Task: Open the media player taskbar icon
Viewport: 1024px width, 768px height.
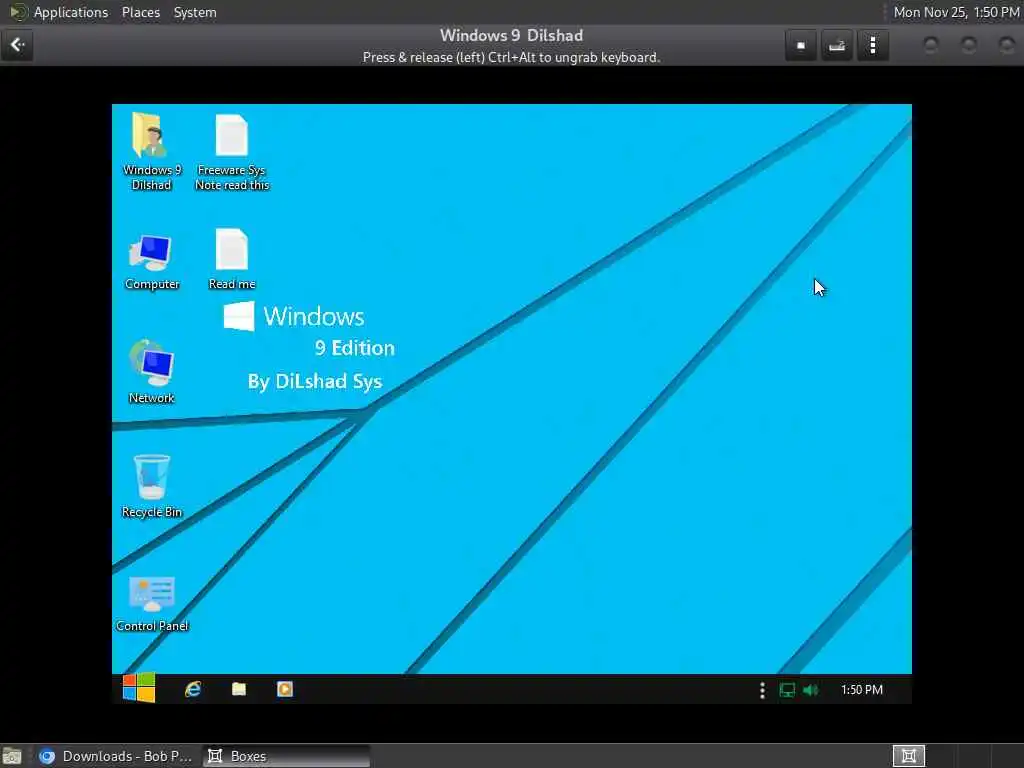Action: click(x=285, y=689)
